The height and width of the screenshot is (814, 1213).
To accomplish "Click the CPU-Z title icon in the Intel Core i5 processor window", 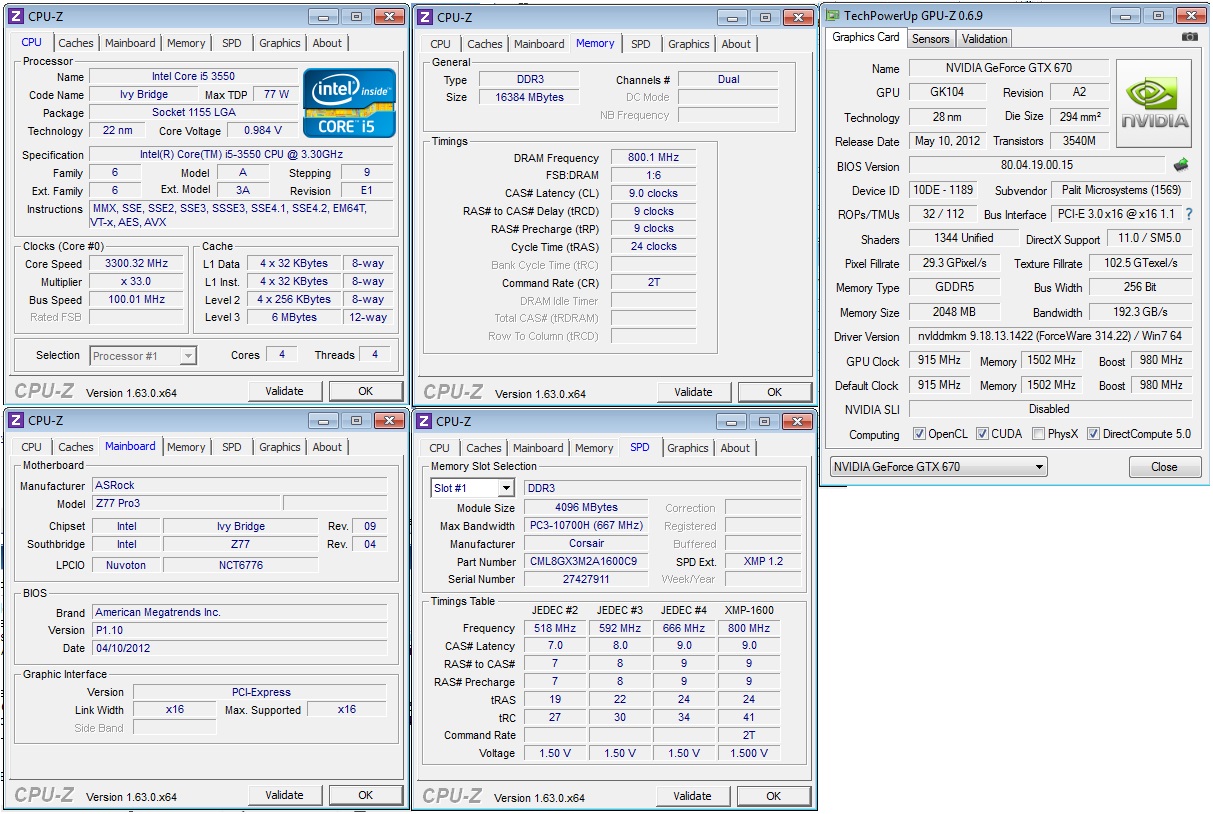I will point(18,17).
